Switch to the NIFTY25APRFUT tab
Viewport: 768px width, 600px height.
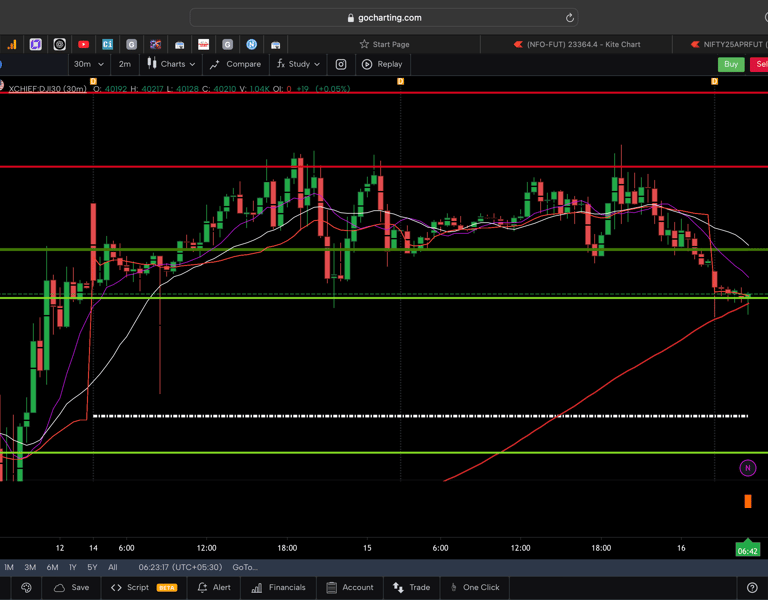tap(720, 44)
